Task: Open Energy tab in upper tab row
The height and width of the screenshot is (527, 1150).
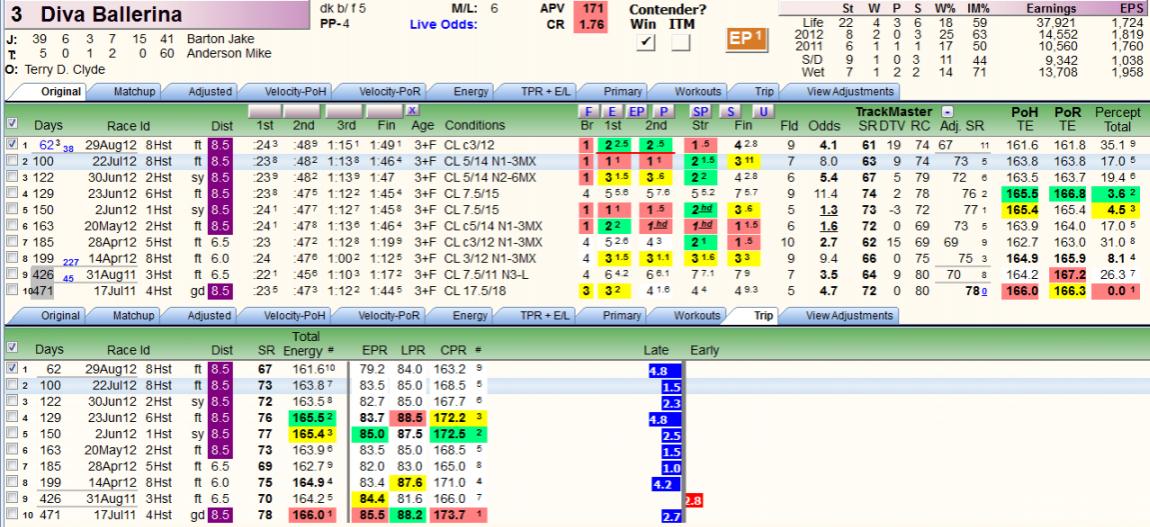Action: 471,92
